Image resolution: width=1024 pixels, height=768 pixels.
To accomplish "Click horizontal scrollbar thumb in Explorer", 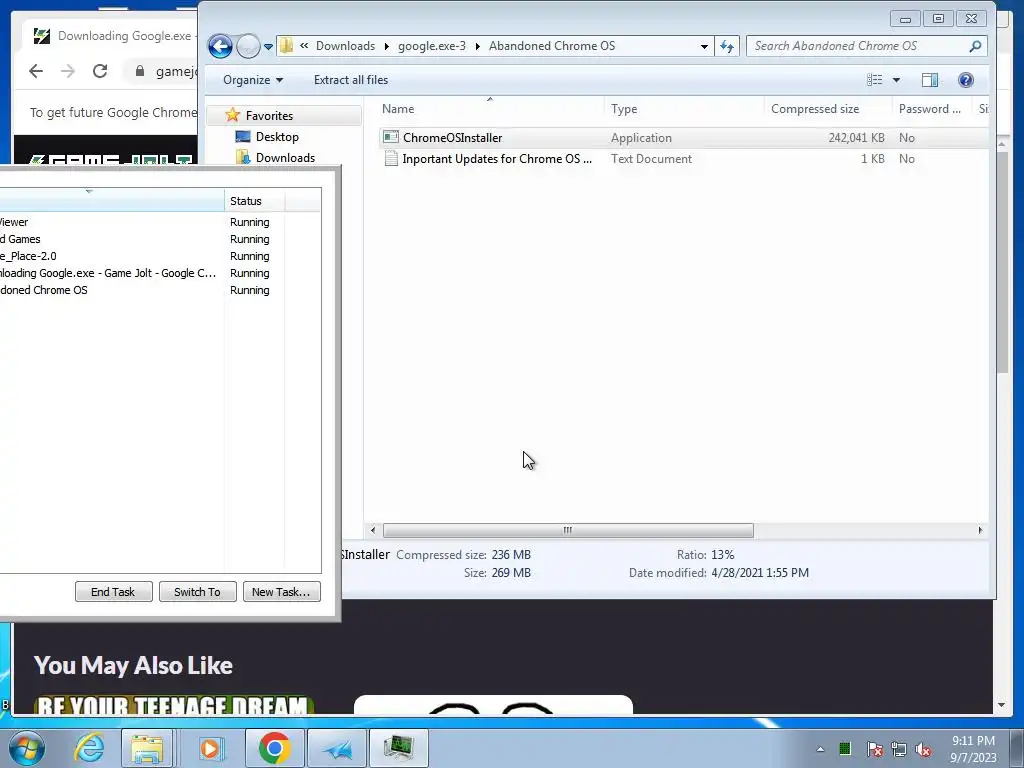I will click(568, 530).
